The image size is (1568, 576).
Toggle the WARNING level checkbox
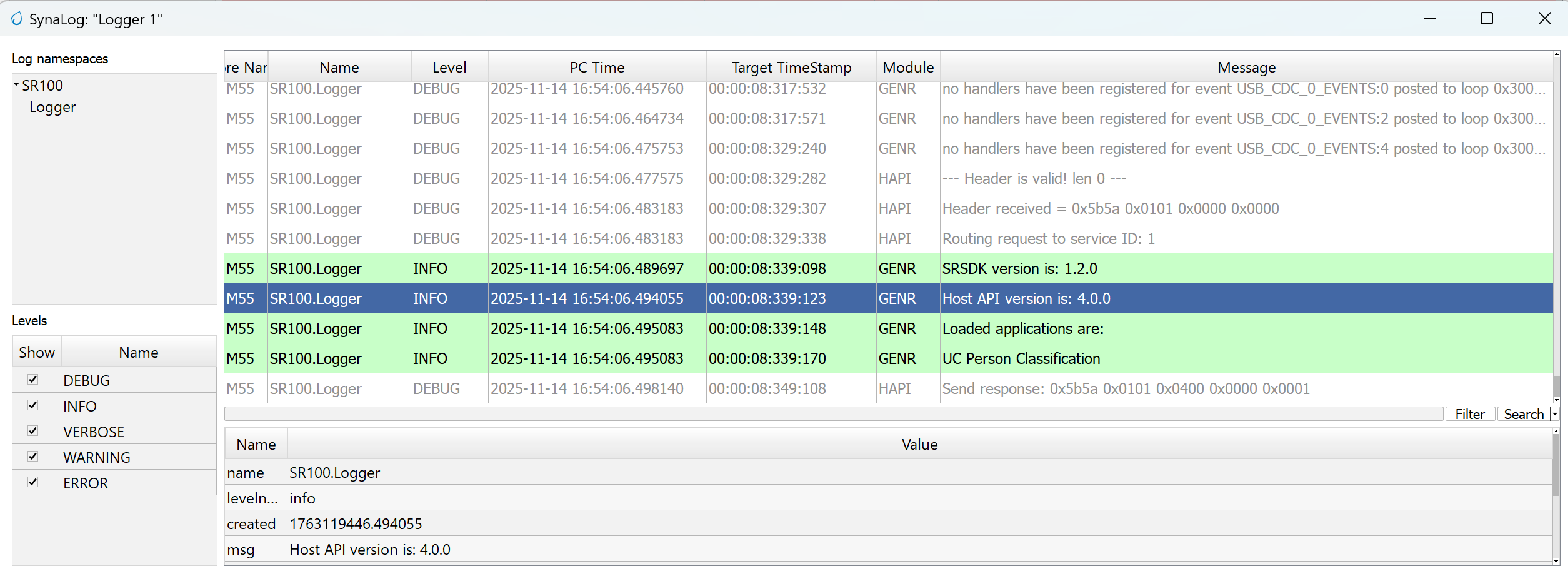[x=33, y=457]
